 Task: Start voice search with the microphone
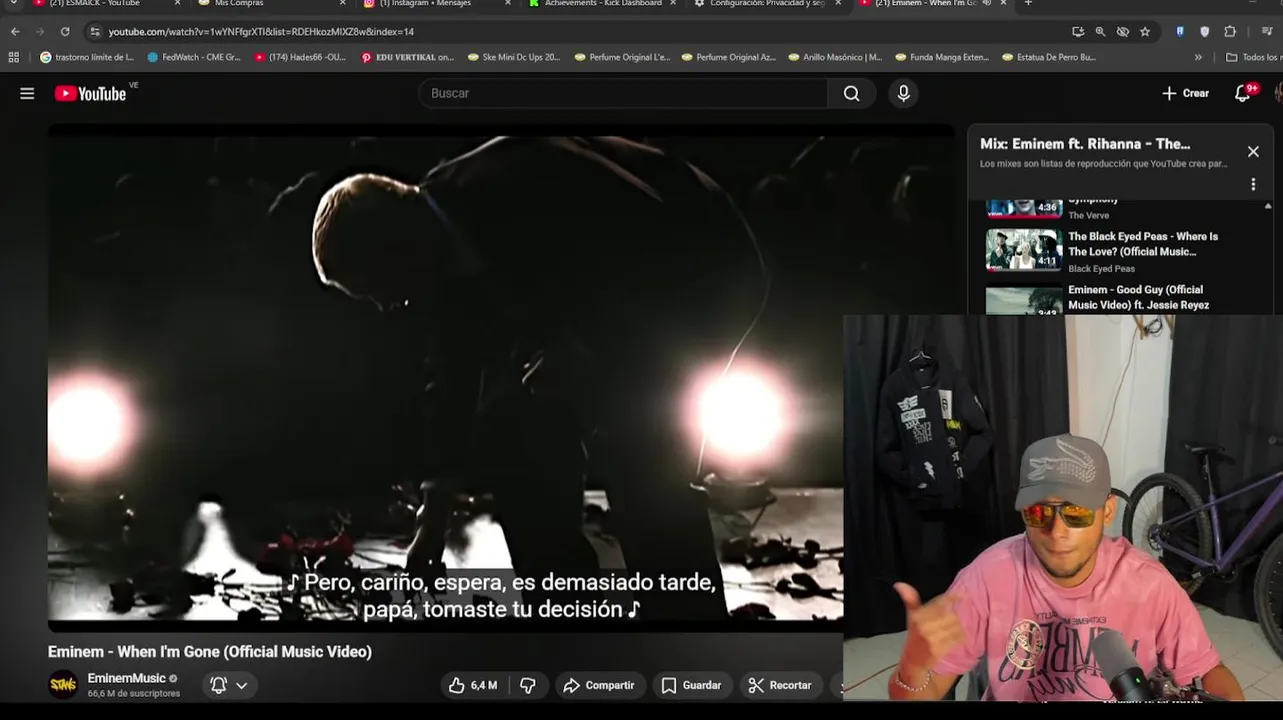click(903, 93)
